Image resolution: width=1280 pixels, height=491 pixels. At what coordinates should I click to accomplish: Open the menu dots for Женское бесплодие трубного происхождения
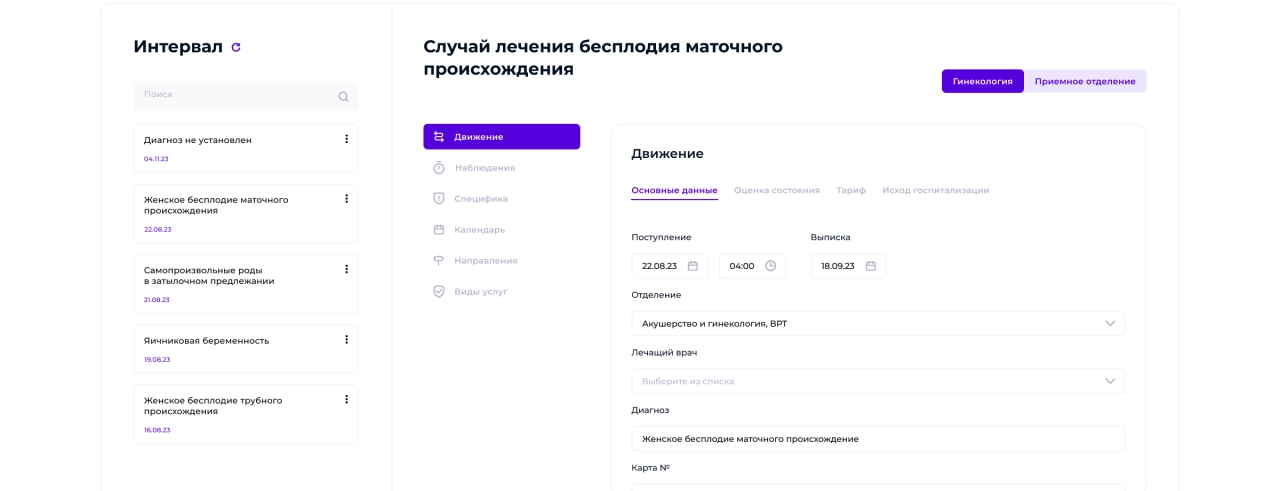(347, 399)
